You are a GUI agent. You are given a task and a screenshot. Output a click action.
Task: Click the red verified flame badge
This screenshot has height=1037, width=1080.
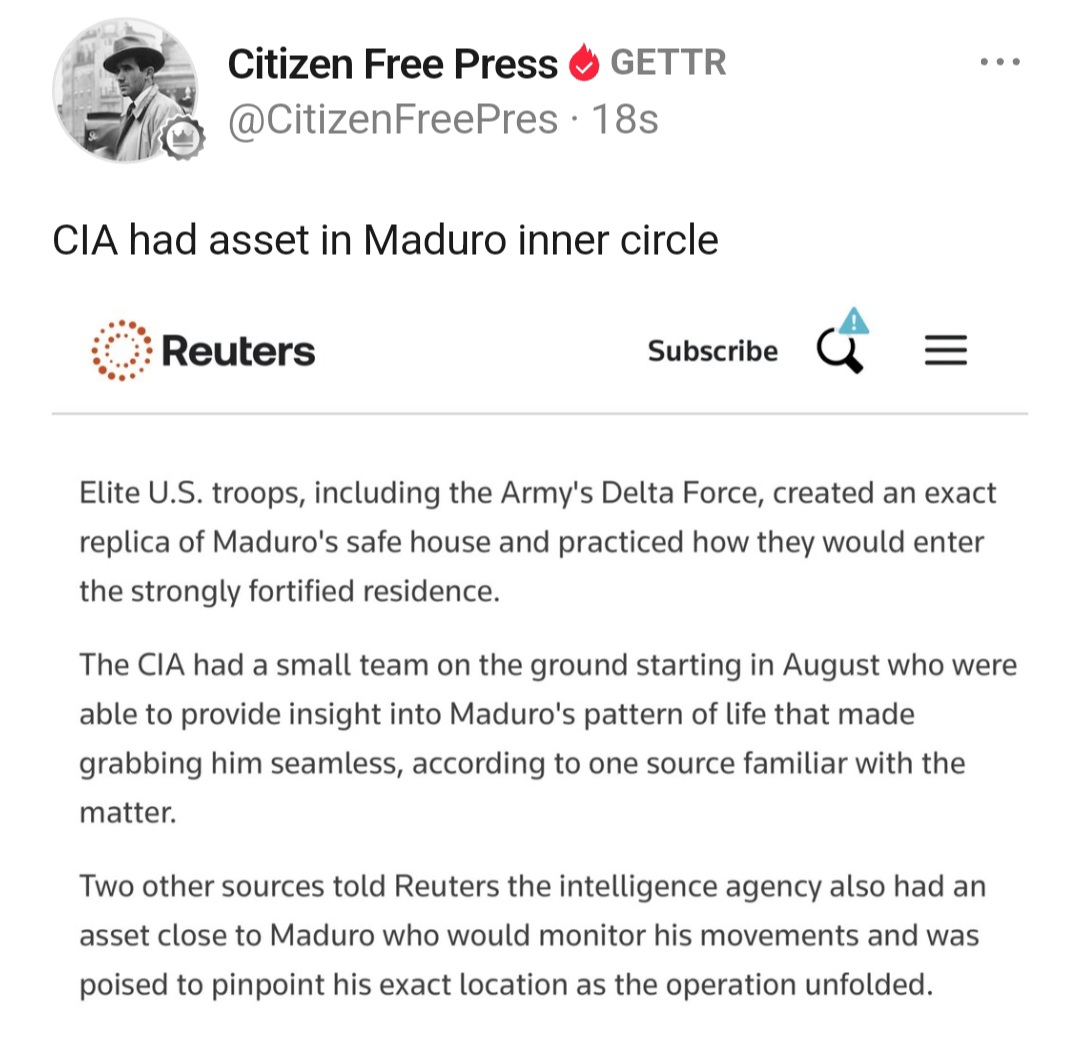click(x=583, y=65)
